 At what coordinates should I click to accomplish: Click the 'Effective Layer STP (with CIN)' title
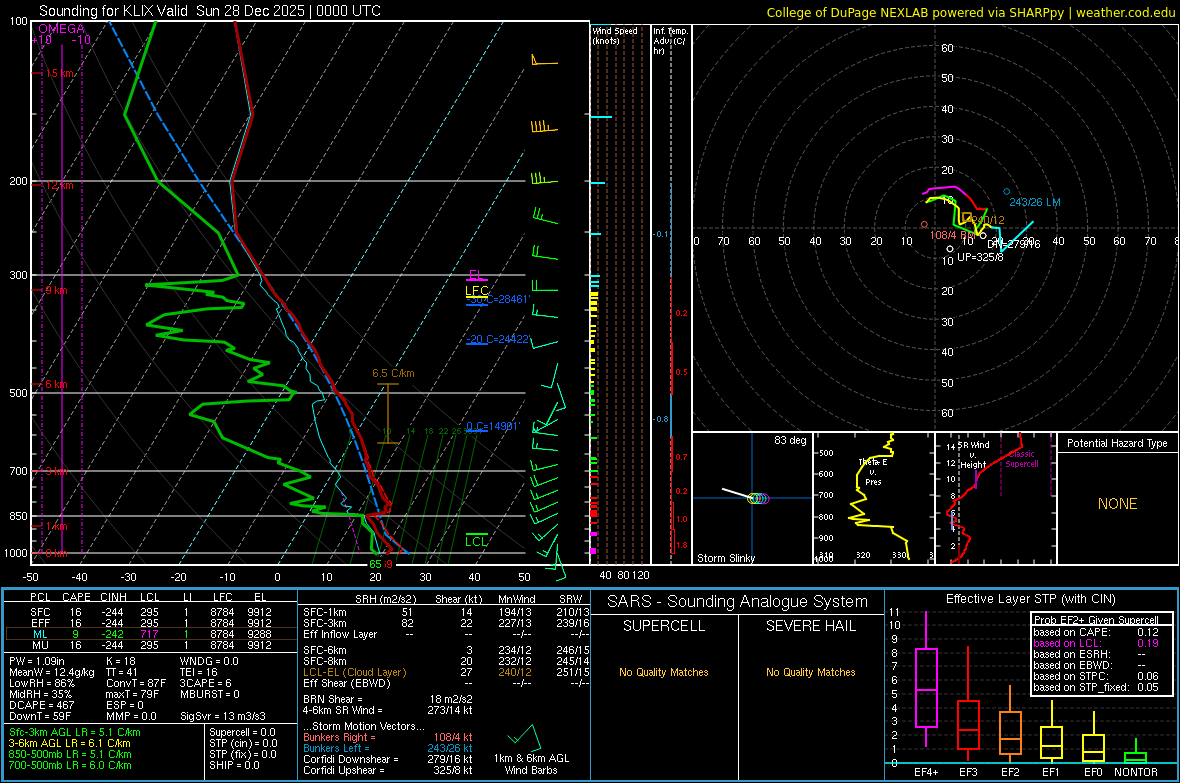[1030, 599]
